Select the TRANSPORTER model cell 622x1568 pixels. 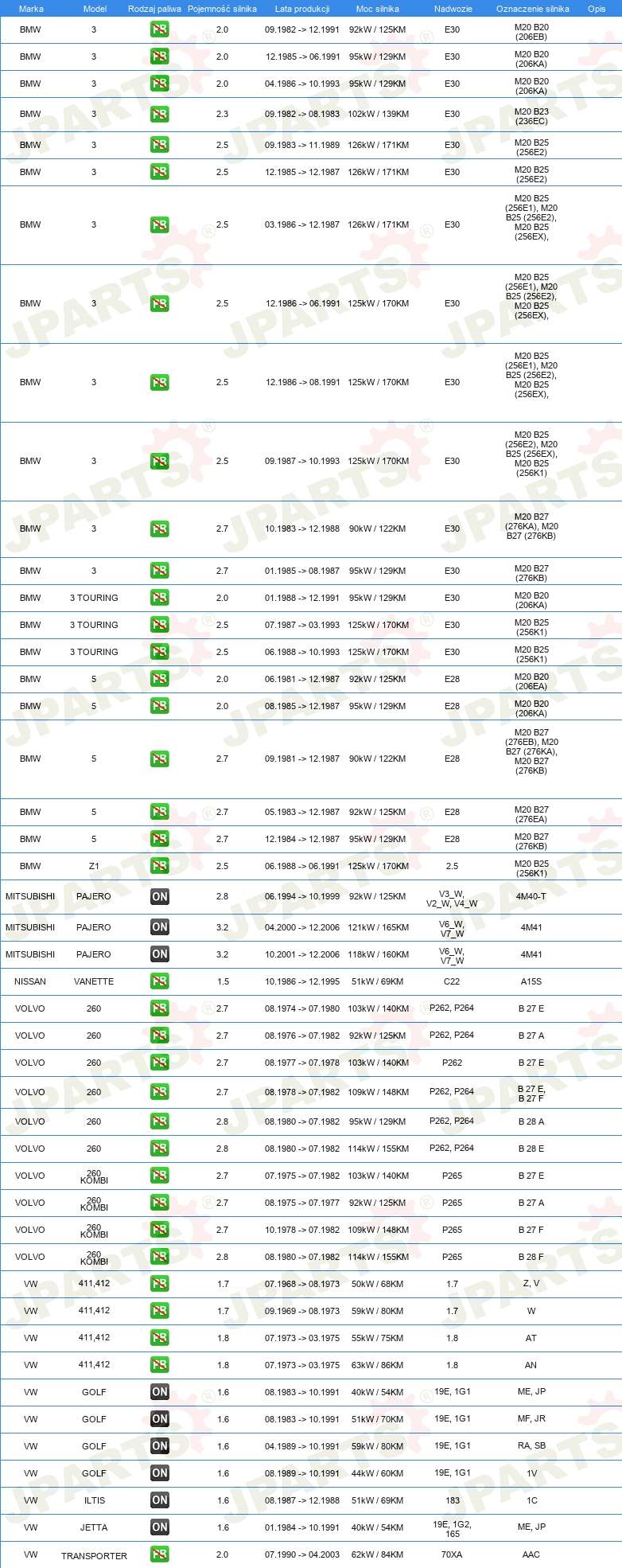point(94,1555)
